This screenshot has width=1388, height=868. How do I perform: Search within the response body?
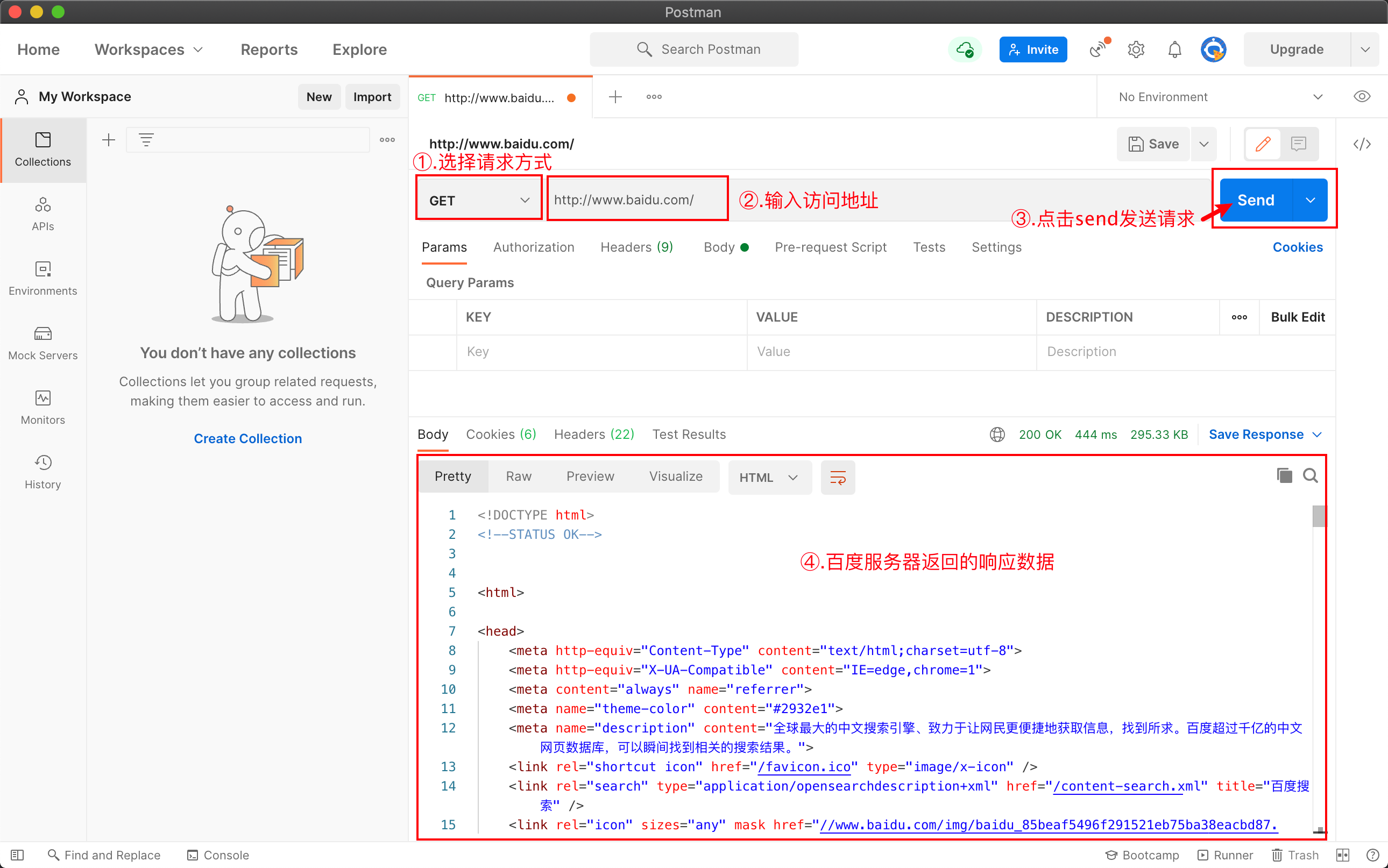1311,475
